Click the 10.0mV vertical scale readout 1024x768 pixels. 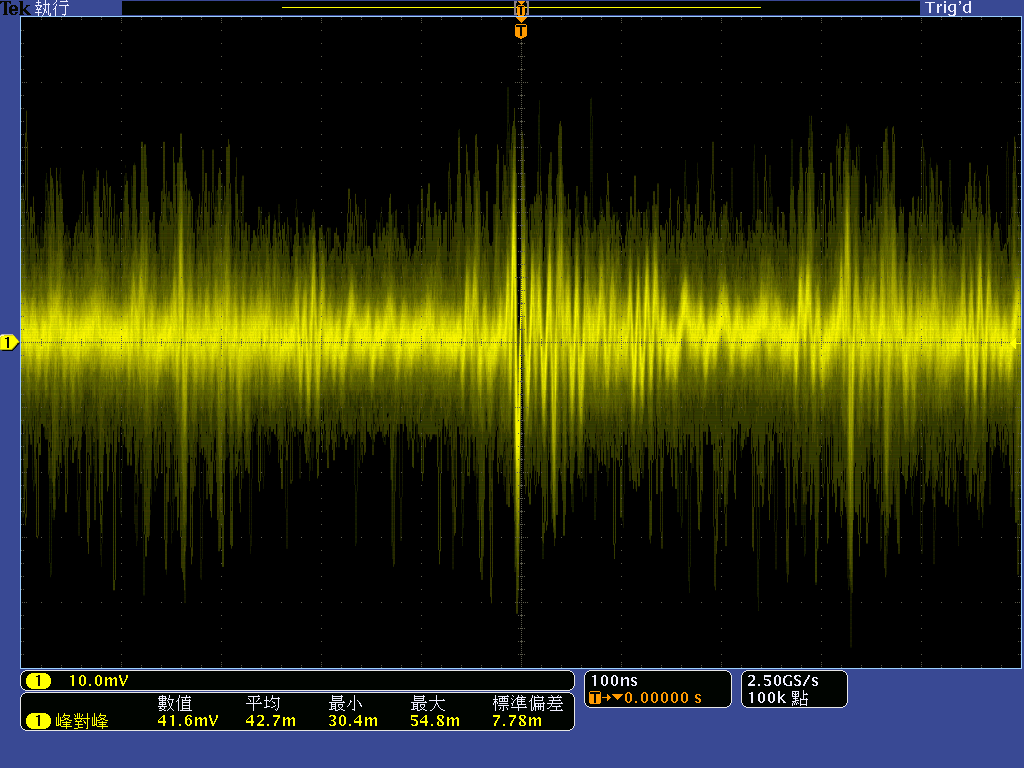pyautogui.click(x=98, y=681)
